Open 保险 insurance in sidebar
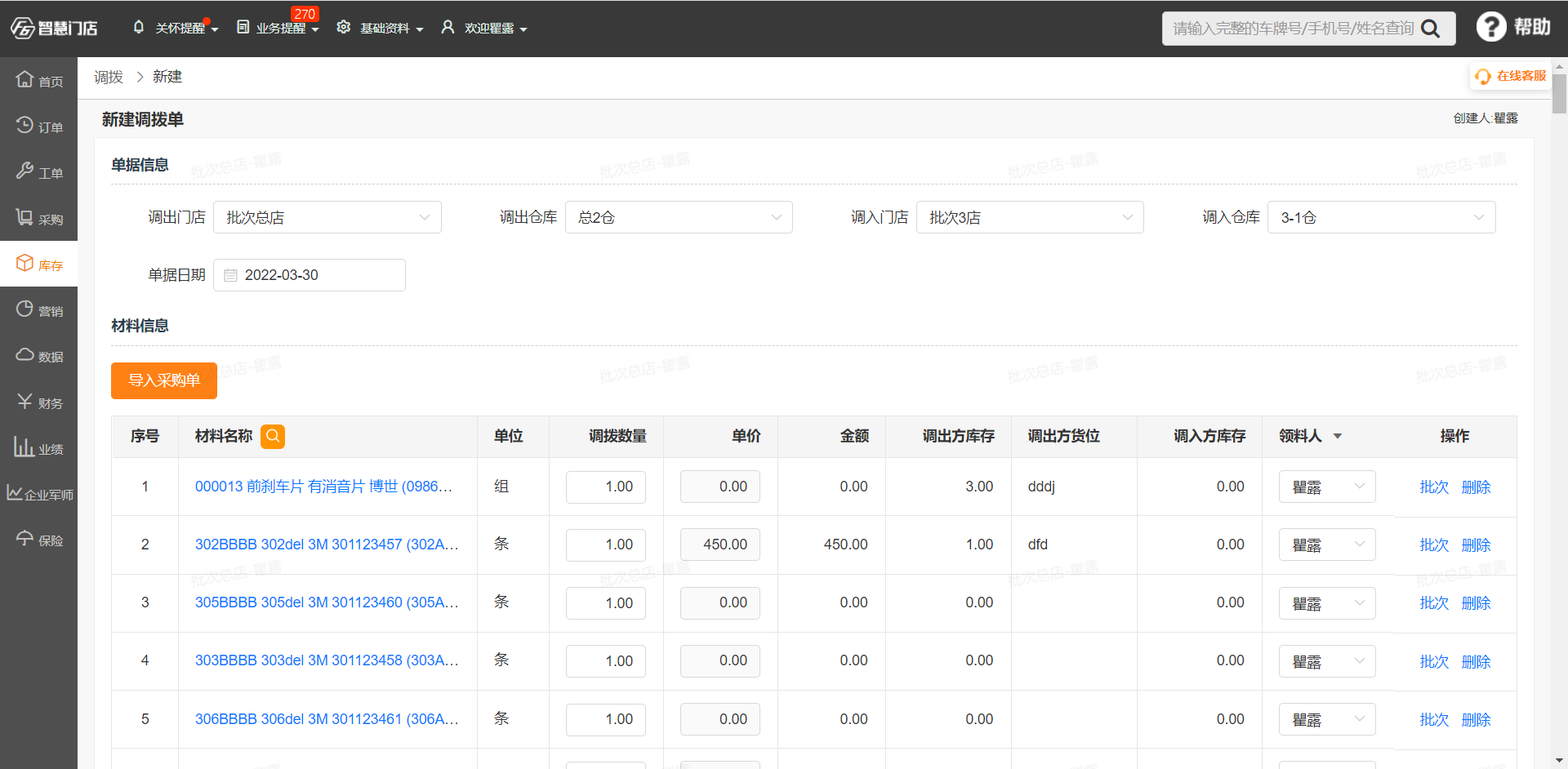 (38, 540)
